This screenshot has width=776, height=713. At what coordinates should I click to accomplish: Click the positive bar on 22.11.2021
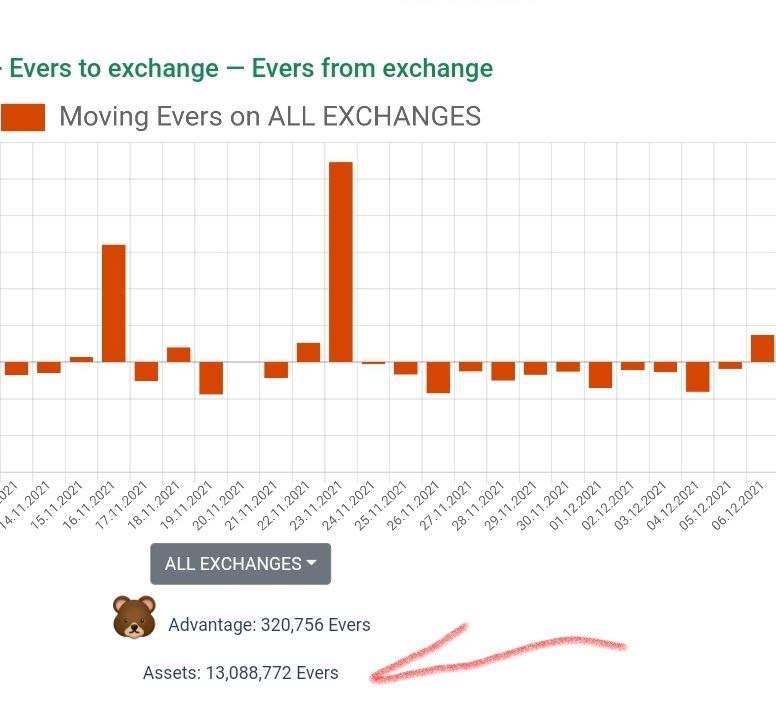(x=308, y=352)
